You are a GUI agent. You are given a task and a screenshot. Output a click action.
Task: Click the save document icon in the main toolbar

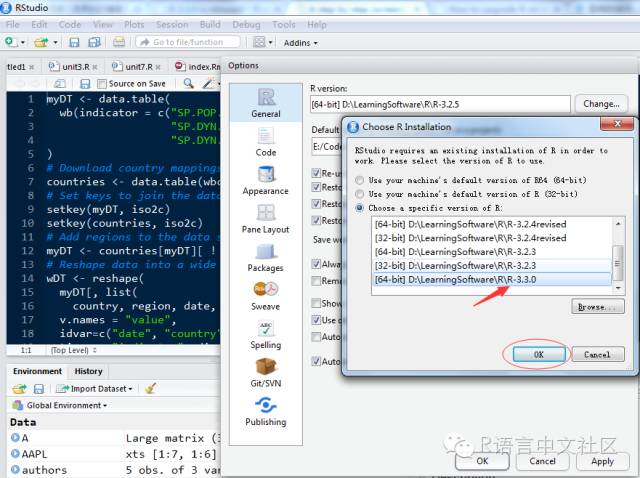pyautogui.click(x=74, y=42)
